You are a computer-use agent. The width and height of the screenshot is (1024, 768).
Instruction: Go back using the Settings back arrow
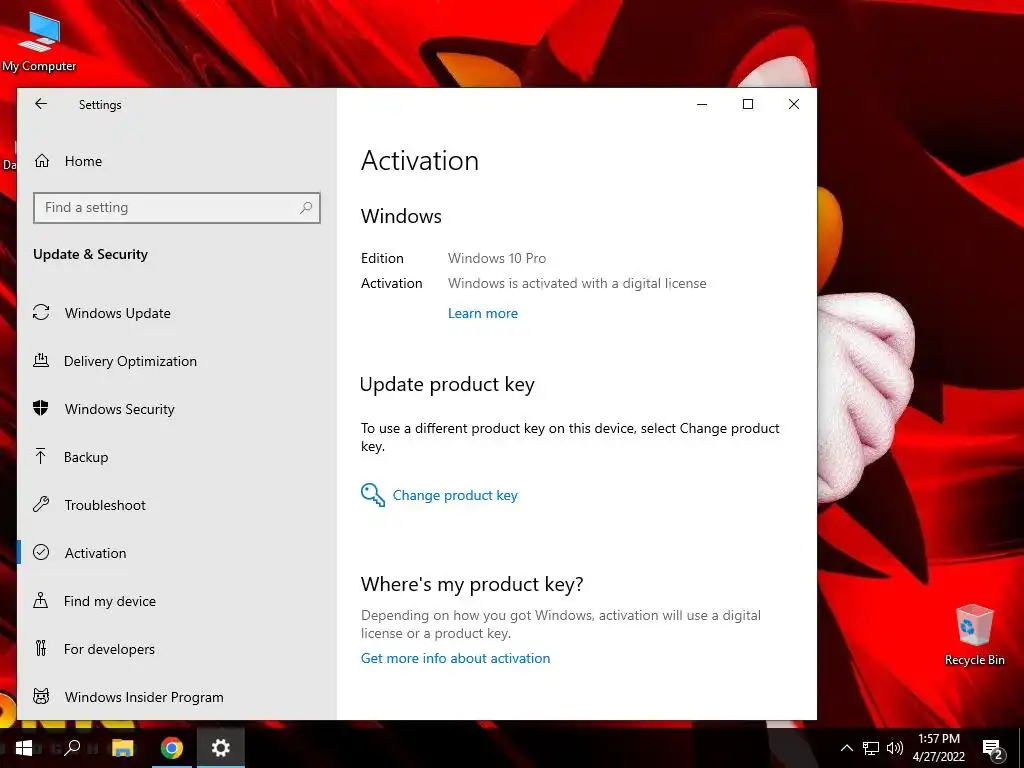(41, 104)
